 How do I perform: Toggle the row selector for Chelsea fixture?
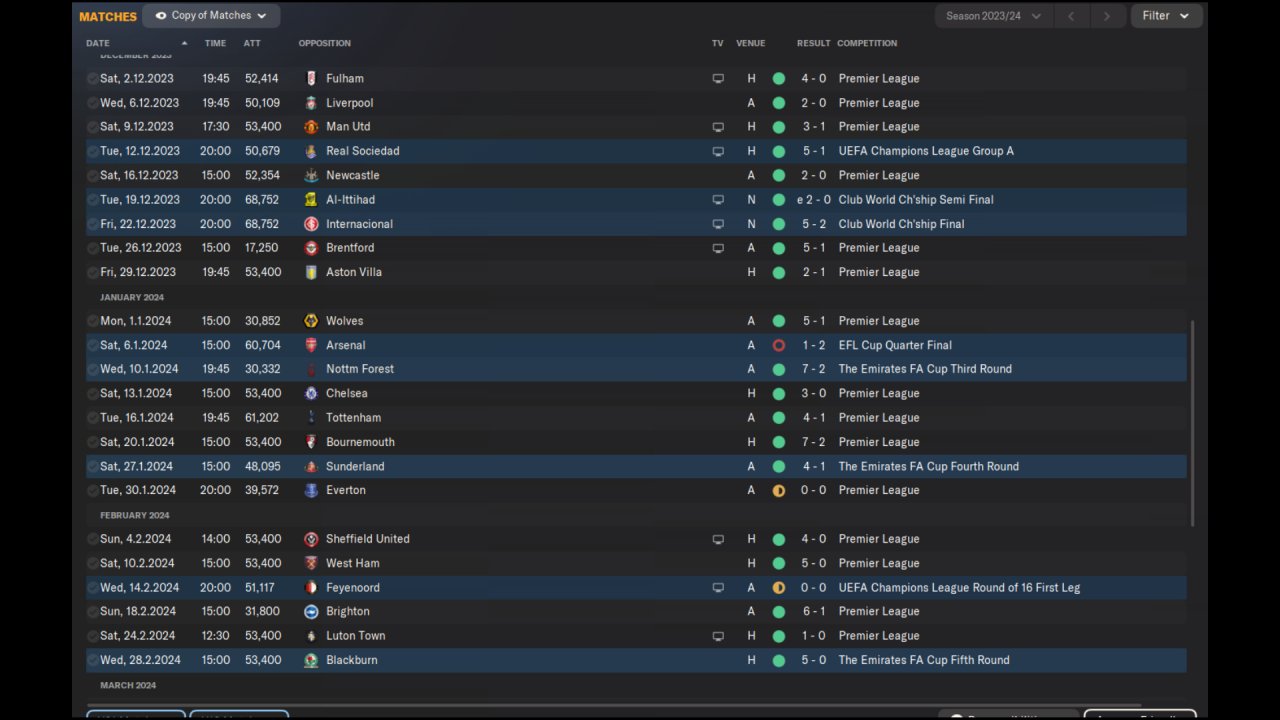tap(93, 394)
